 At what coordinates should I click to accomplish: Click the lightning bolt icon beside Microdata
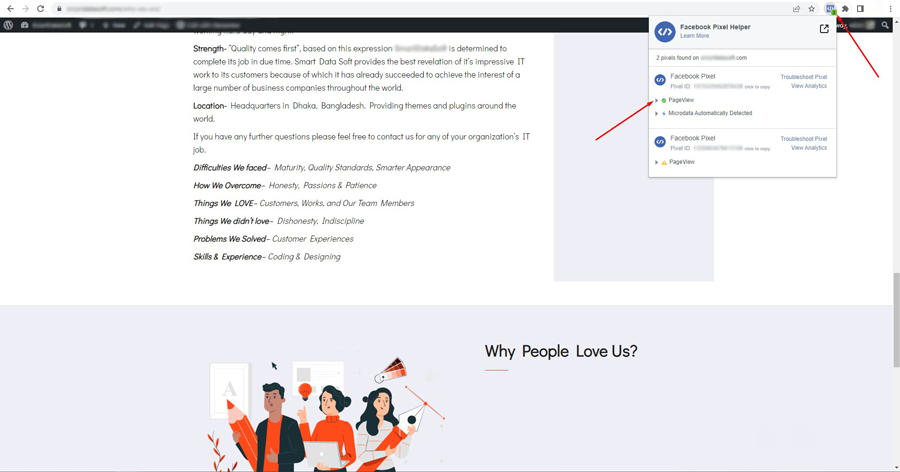point(664,114)
